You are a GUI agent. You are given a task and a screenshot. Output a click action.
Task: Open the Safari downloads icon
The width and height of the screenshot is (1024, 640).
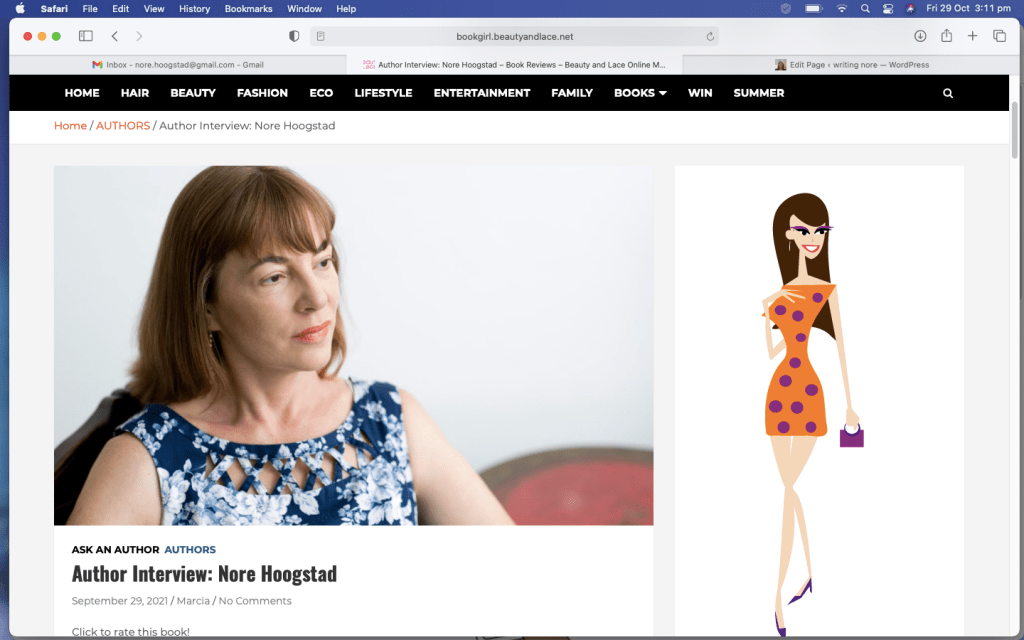(x=920, y=36)
